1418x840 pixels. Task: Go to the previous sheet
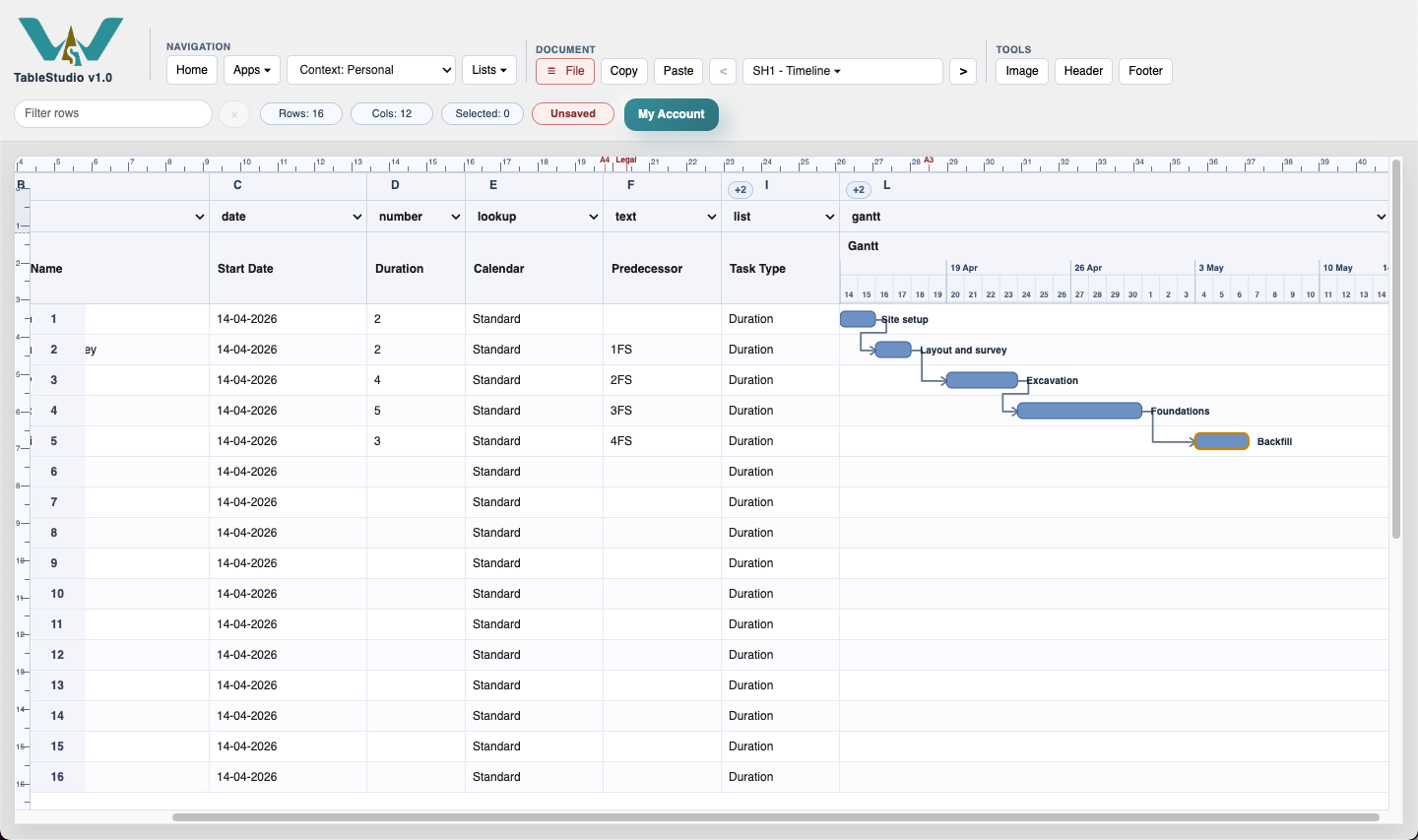pyautogui.click(x=724, y=71)
